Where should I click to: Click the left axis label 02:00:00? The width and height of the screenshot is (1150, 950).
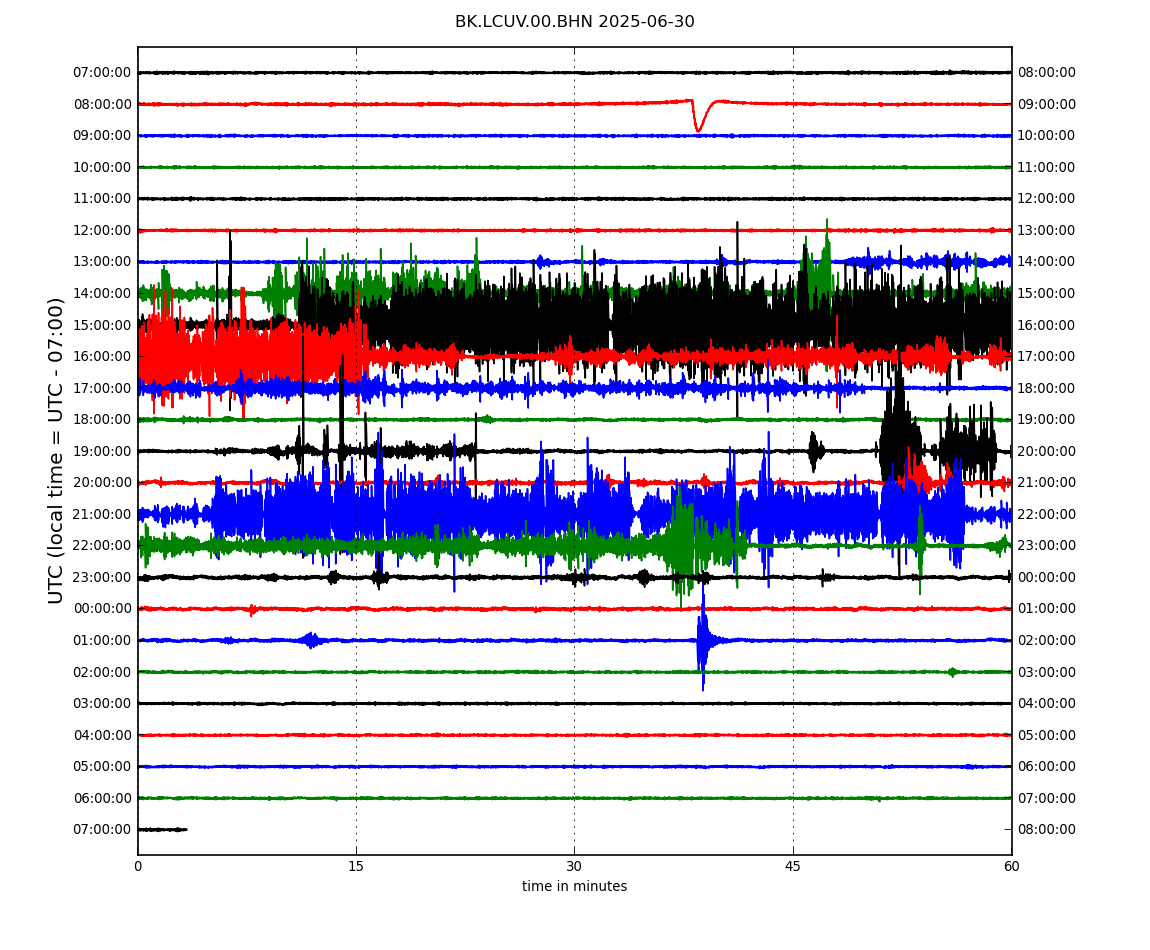pos(102,672)
